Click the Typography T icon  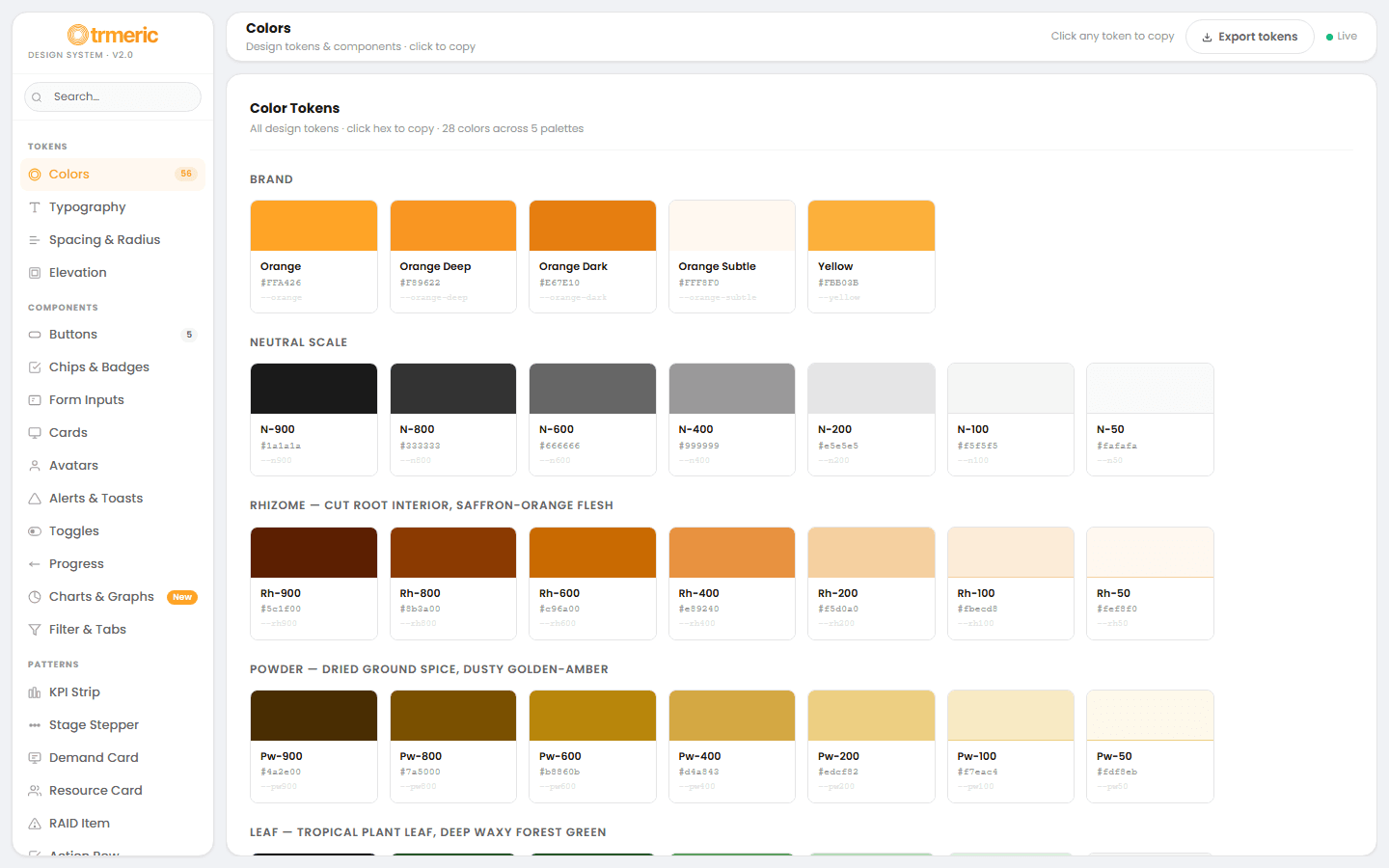(35, 207)
